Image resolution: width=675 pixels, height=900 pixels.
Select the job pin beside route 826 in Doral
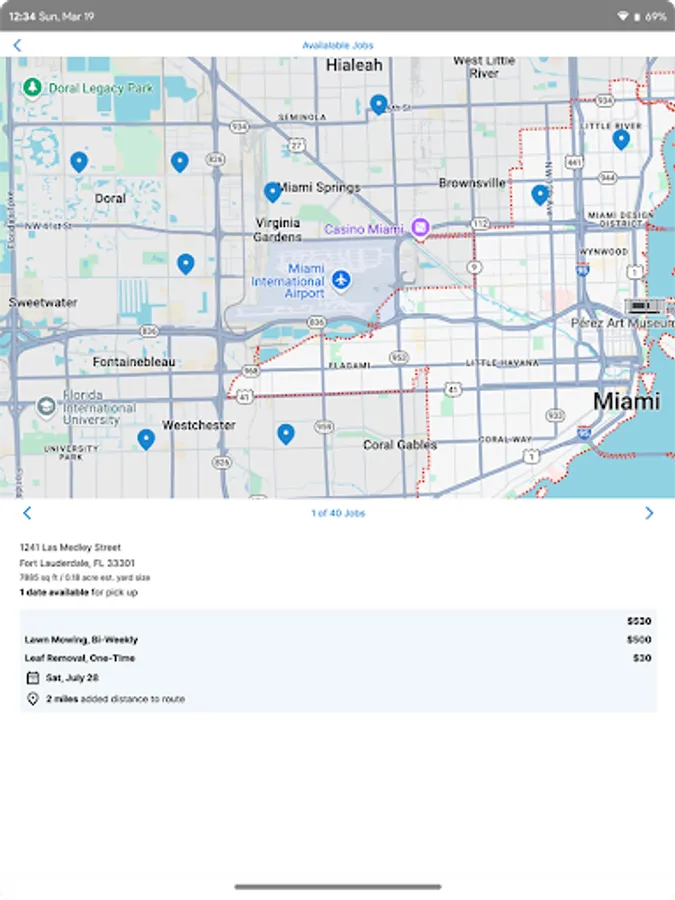pyautogui.click(x=180, y=162)
